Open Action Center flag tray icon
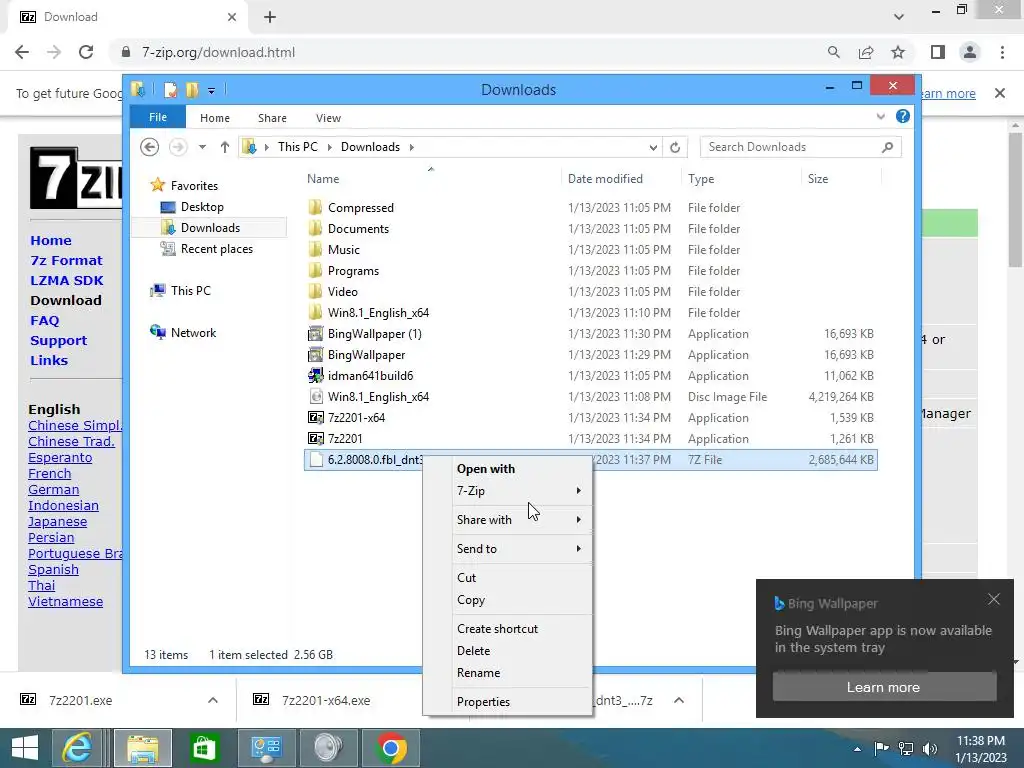Viewport: 1024px width, 768px height. (x=881, y=748)
